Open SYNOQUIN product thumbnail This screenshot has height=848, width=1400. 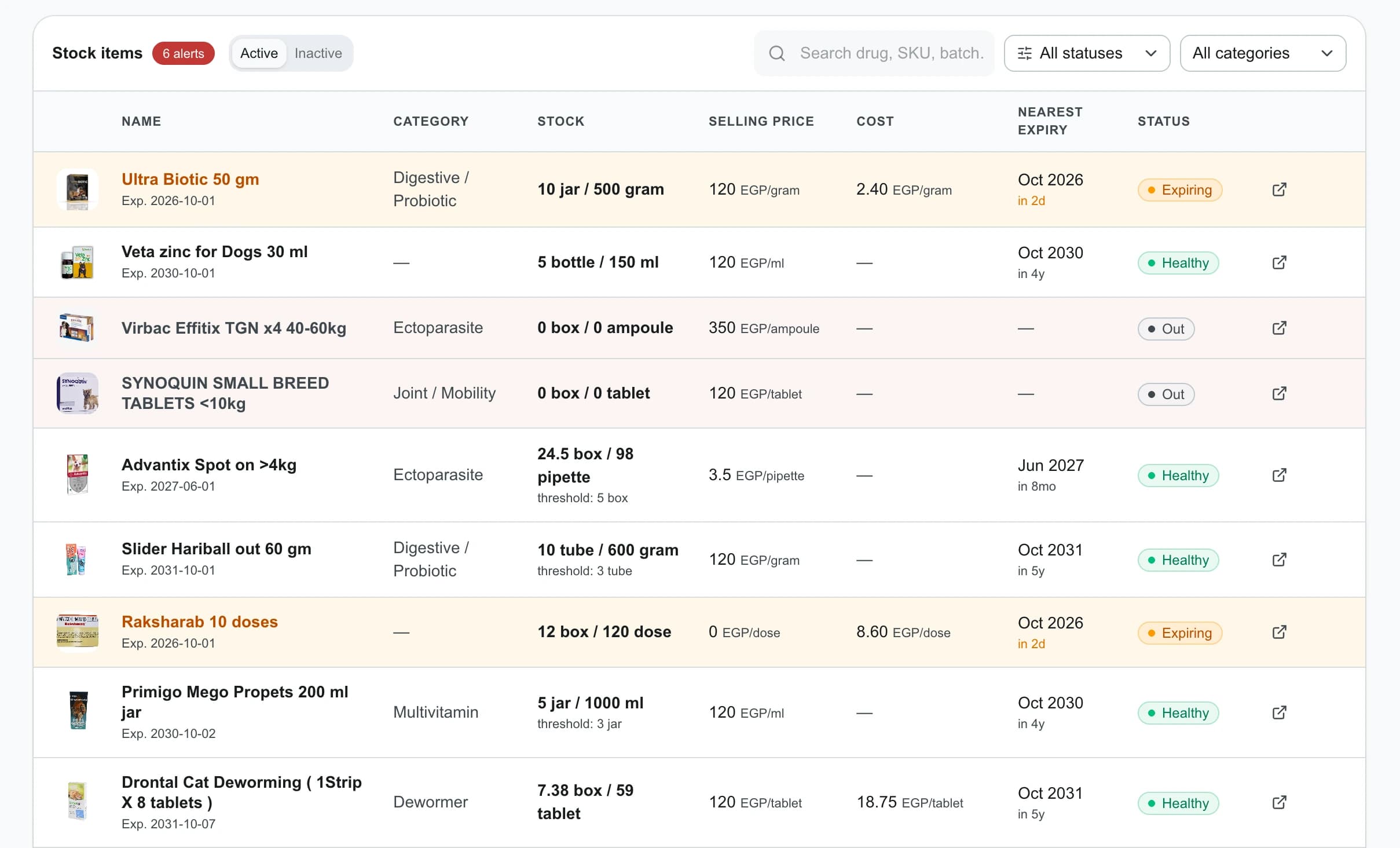pyautogui.click(x=78, y=393)
